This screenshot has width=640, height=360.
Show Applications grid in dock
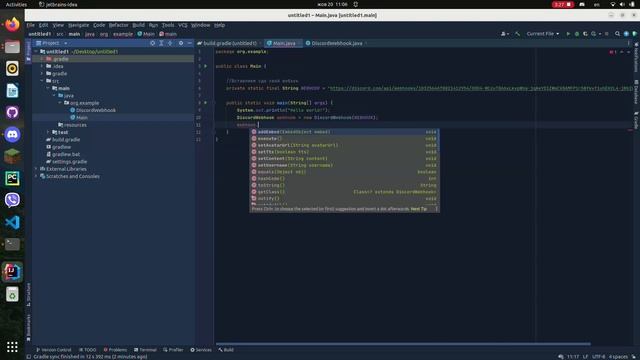click(x=12, y=347)
